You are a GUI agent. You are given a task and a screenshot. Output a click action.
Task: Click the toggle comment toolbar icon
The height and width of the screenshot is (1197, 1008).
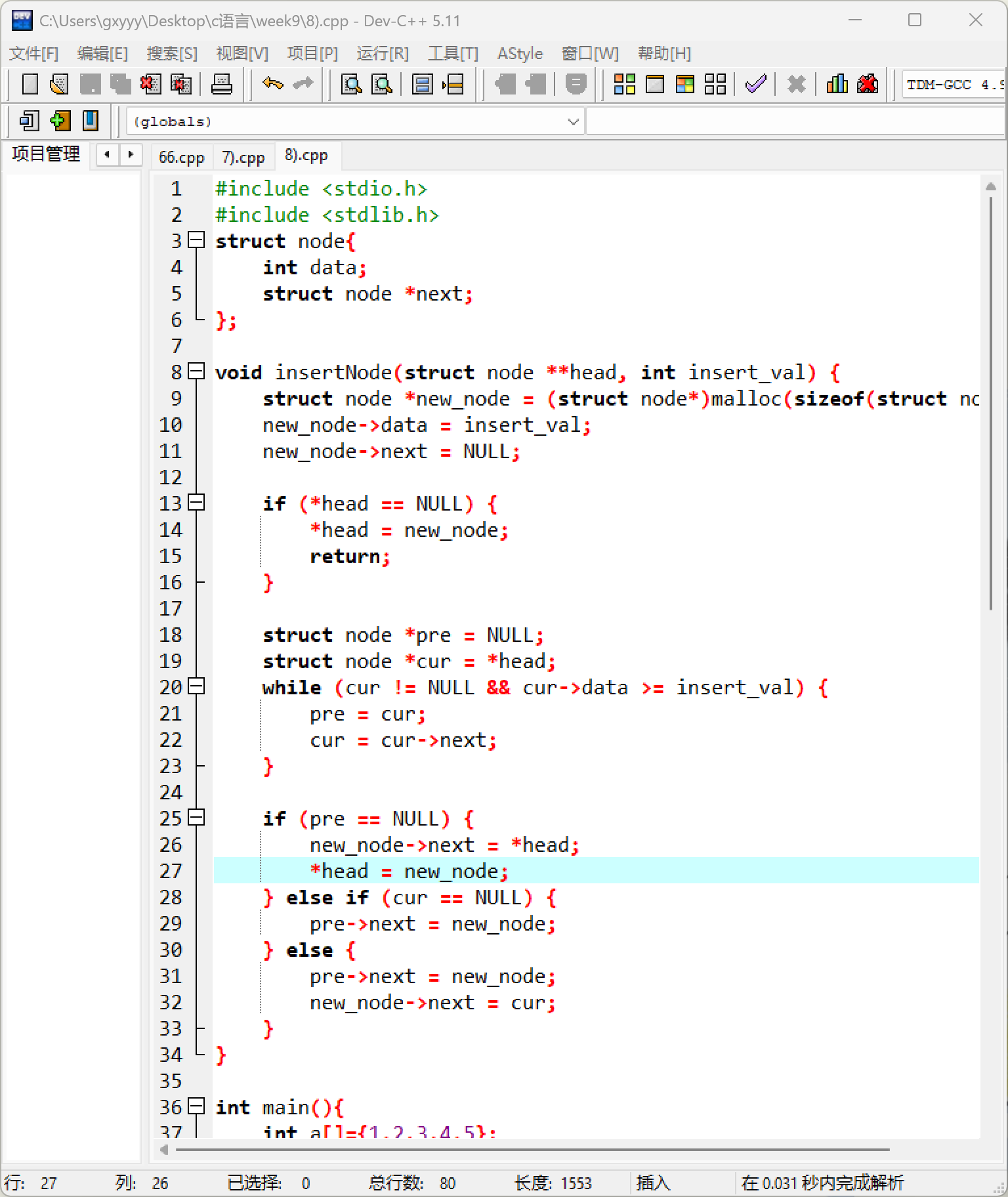[576, 84]
